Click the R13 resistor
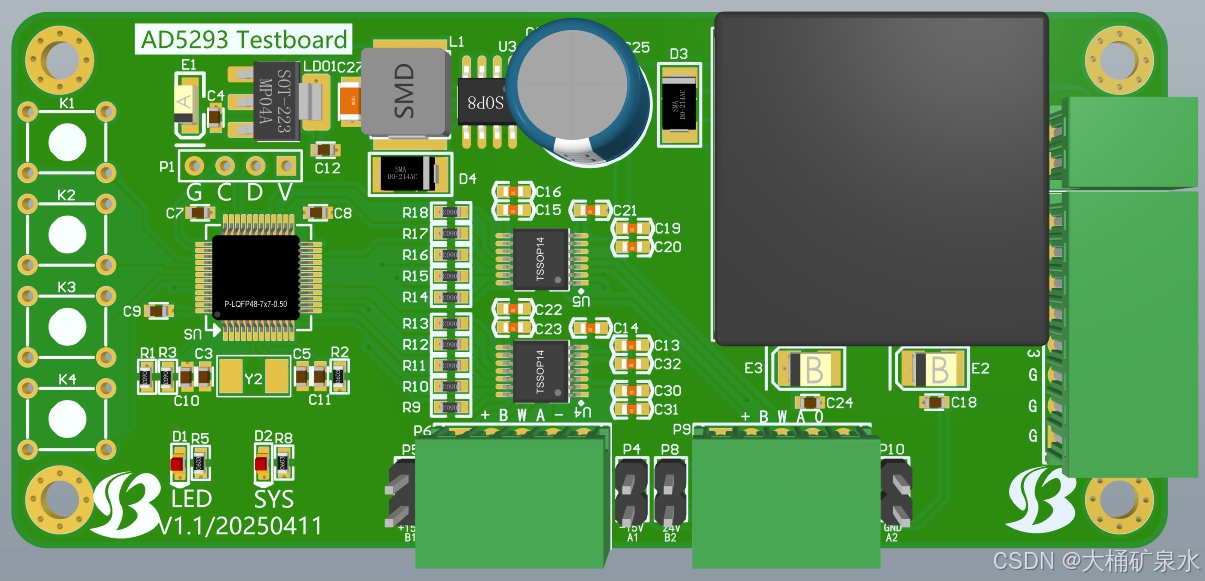Image resolution: width=1205 pixels, height=581 pixels. pos(451,324)
